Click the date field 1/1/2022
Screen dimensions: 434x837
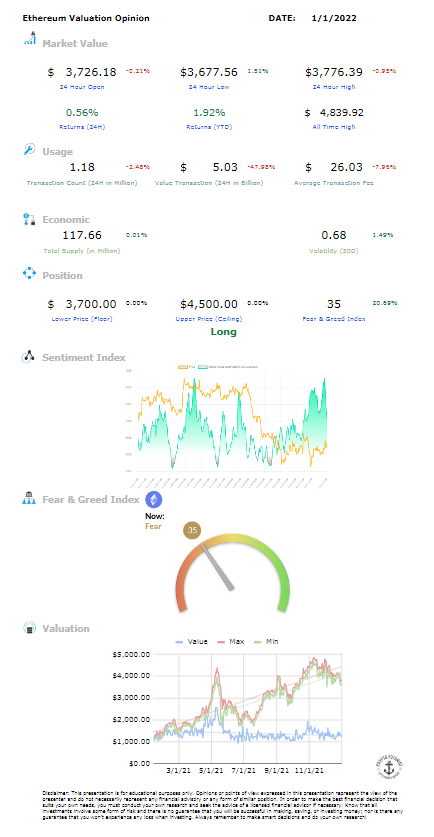(x=334, y=18)
